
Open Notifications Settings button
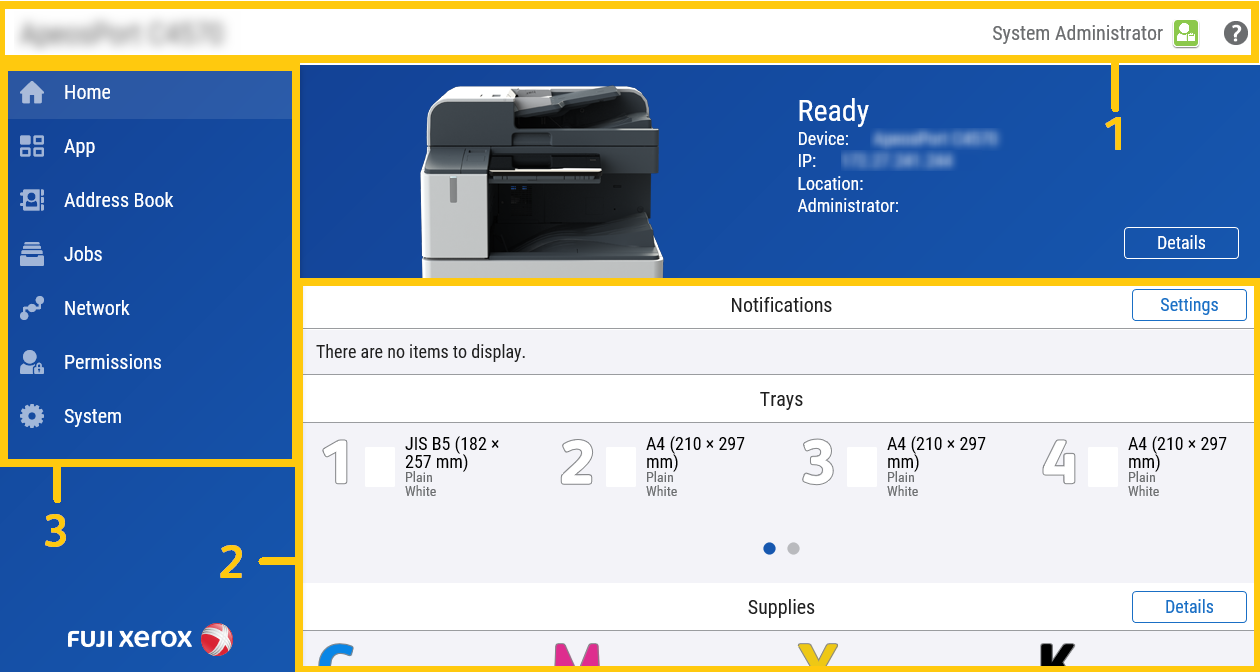[x=1189, y=305]
